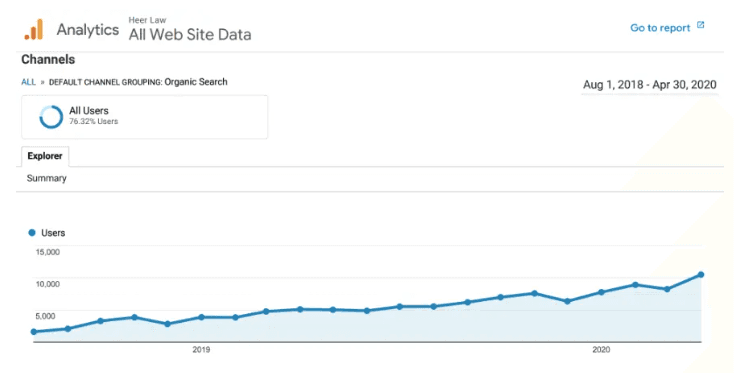Viewport: 734px width, 373px height.
Task: Click the Organic Search breadcrumb text
Action: click(196, 81)
